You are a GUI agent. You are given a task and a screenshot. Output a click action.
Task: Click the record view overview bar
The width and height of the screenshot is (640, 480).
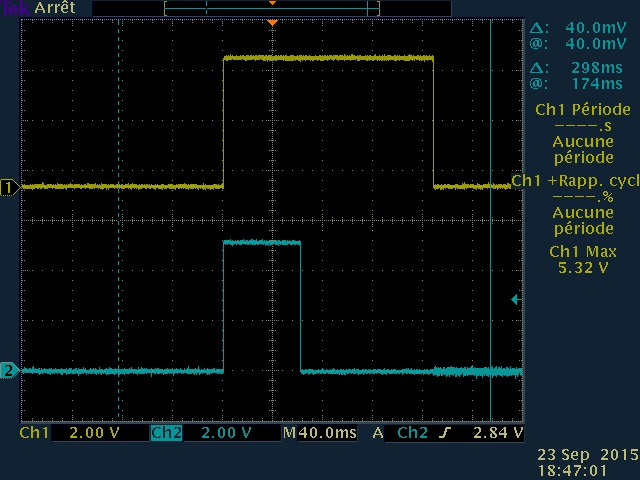point(272,8)
